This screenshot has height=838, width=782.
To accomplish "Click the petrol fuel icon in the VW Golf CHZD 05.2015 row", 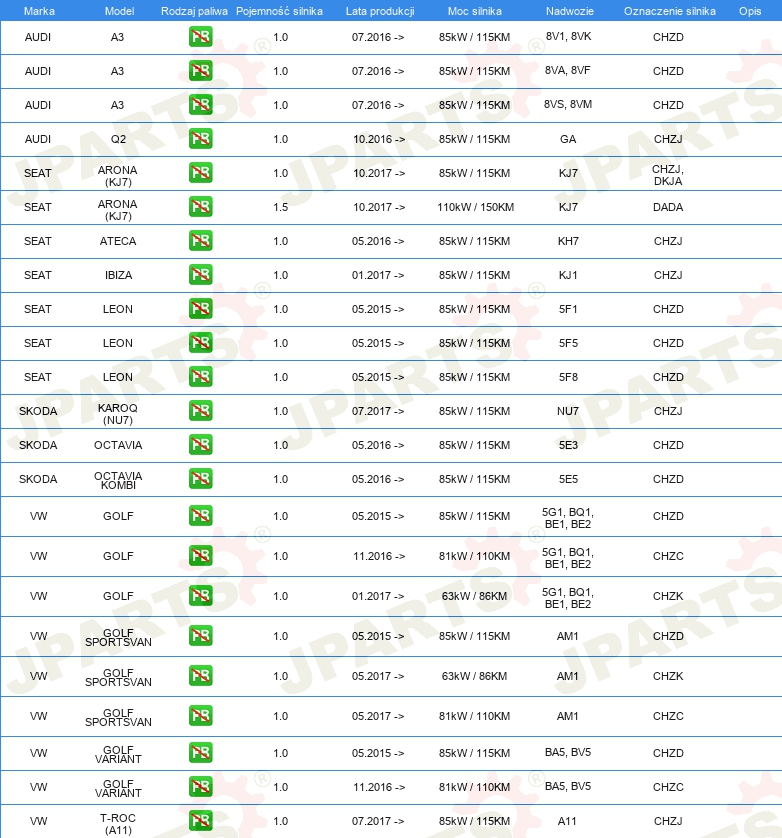I will coord(200,516).
